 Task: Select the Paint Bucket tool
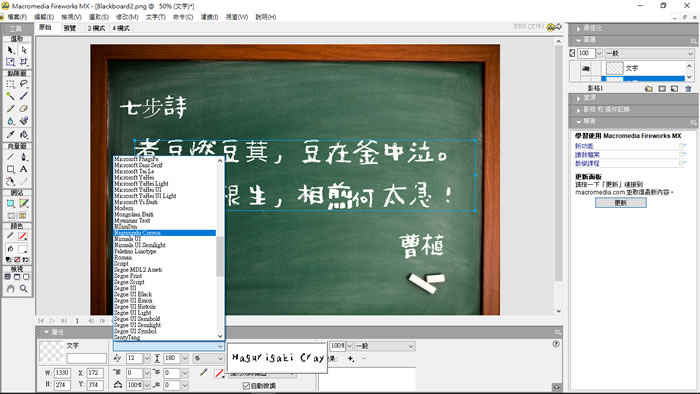[24, 134]
